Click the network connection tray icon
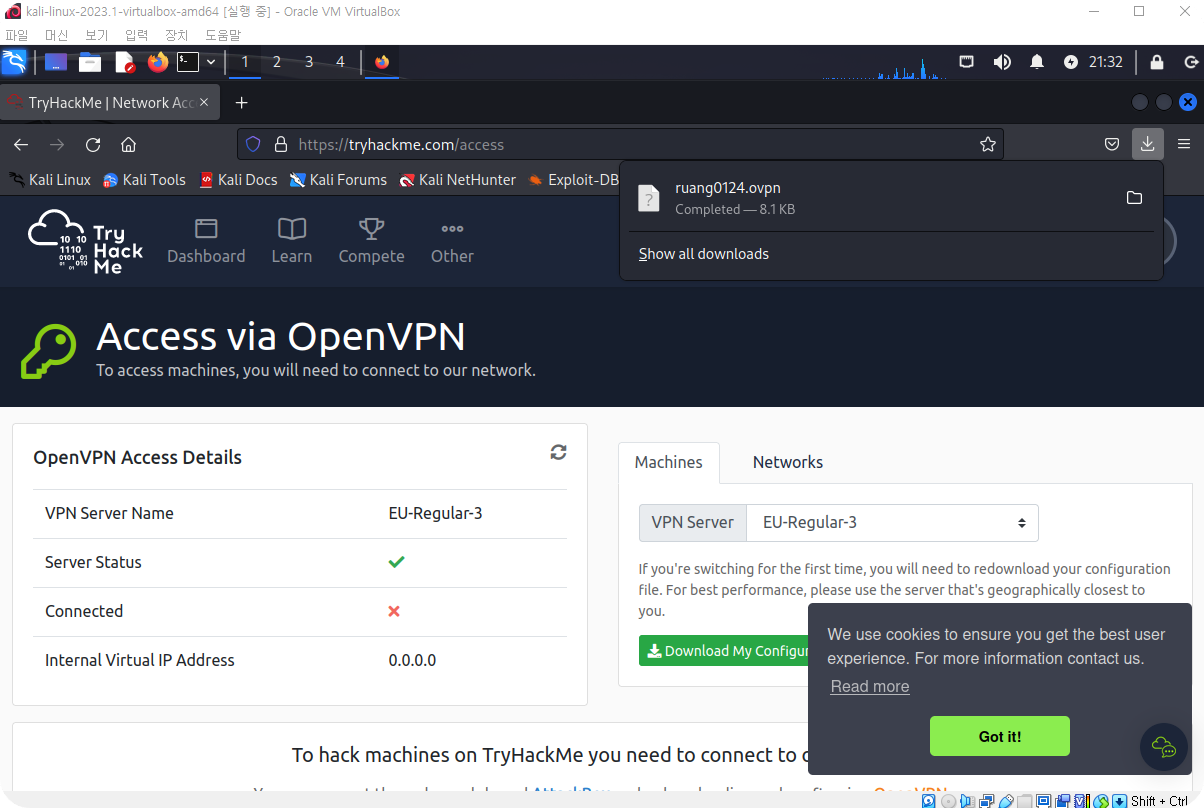This screenshot has height=808, width=1204. tap(967, 62)
